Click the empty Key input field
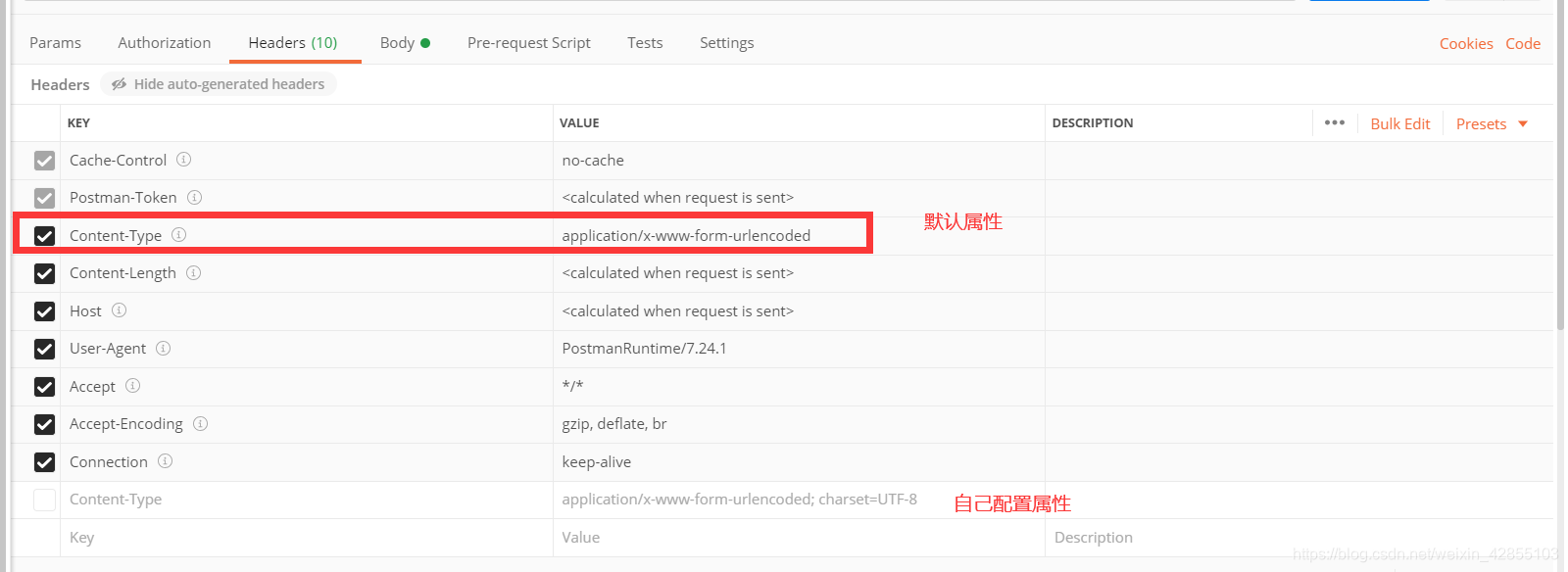 coord(307,537)
